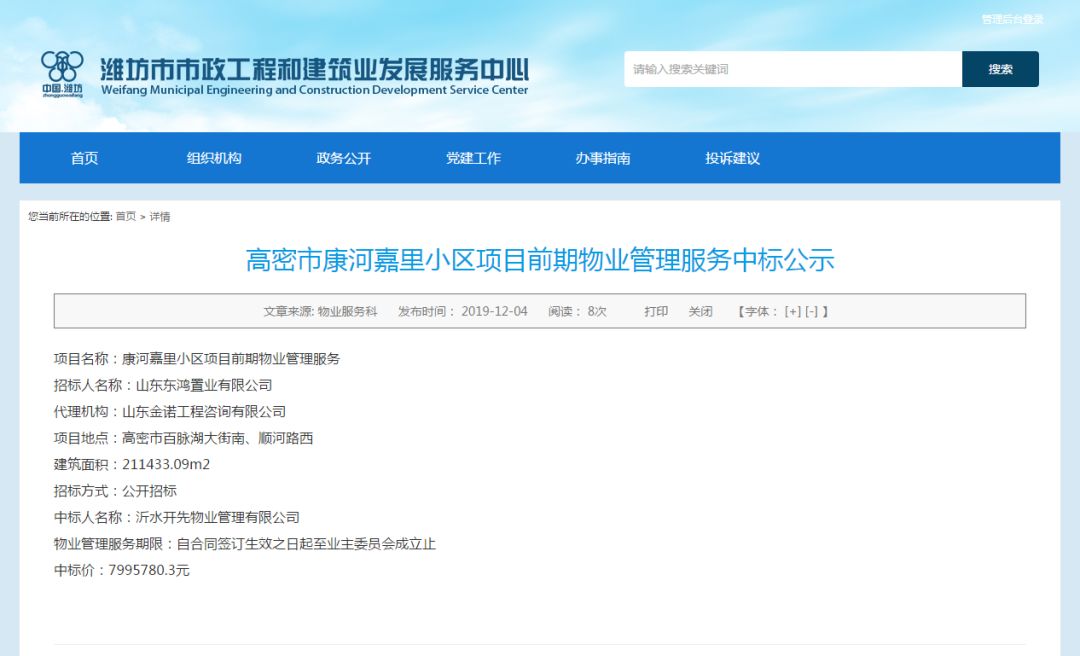Decrease font size with [-]
Viewport: 1080px width, 656px height.
[812, 311]
